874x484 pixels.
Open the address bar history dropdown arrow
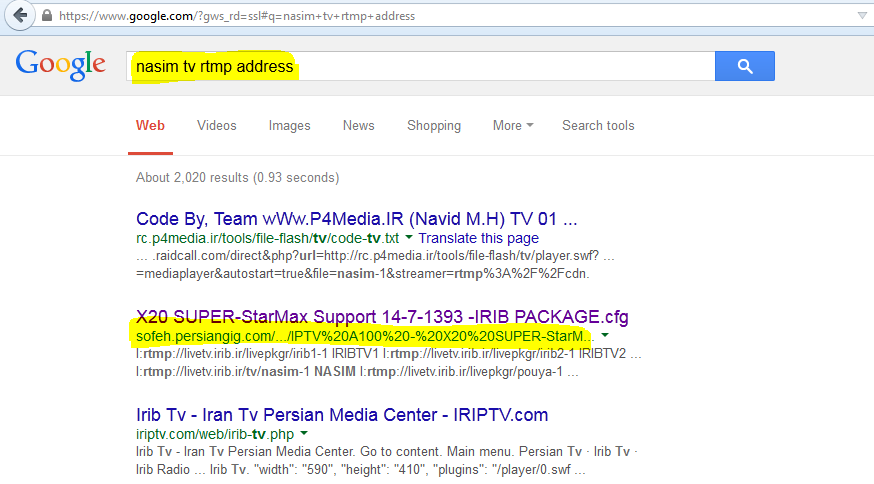click(862, 16)
